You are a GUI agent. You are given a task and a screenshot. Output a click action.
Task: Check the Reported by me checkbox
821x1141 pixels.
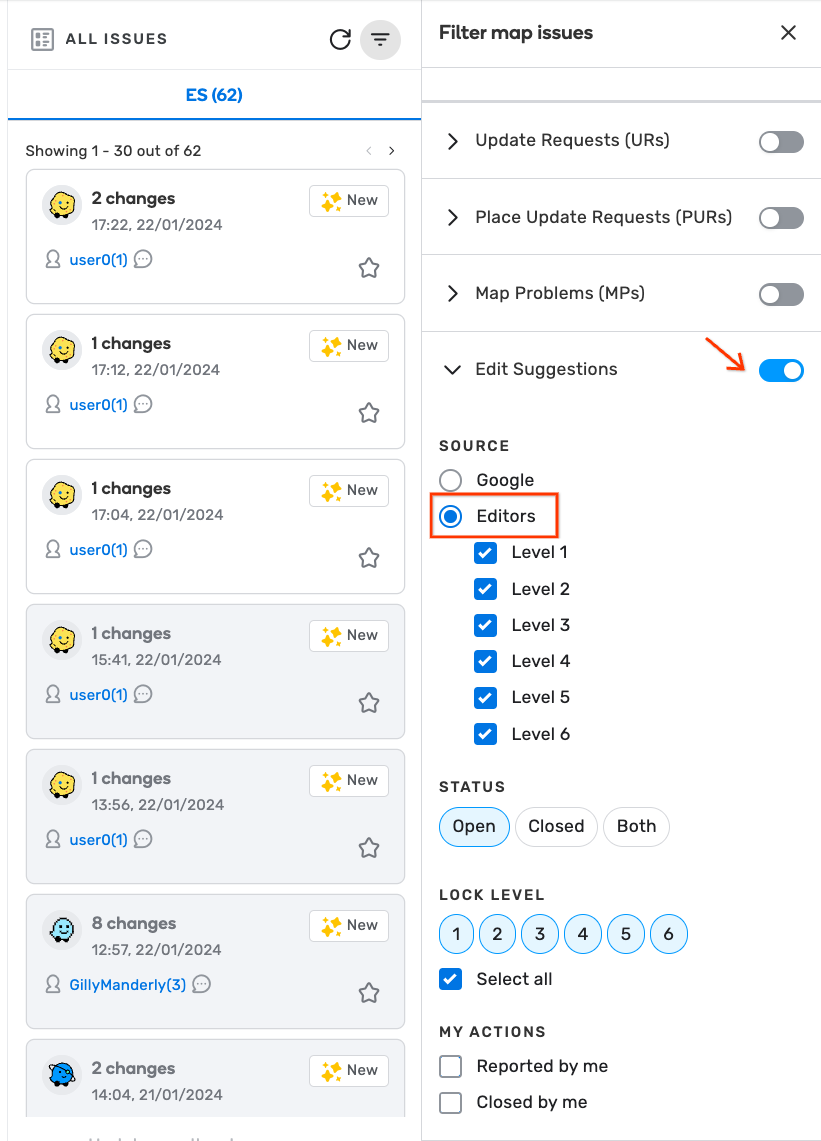click(x=451, y=1066)
